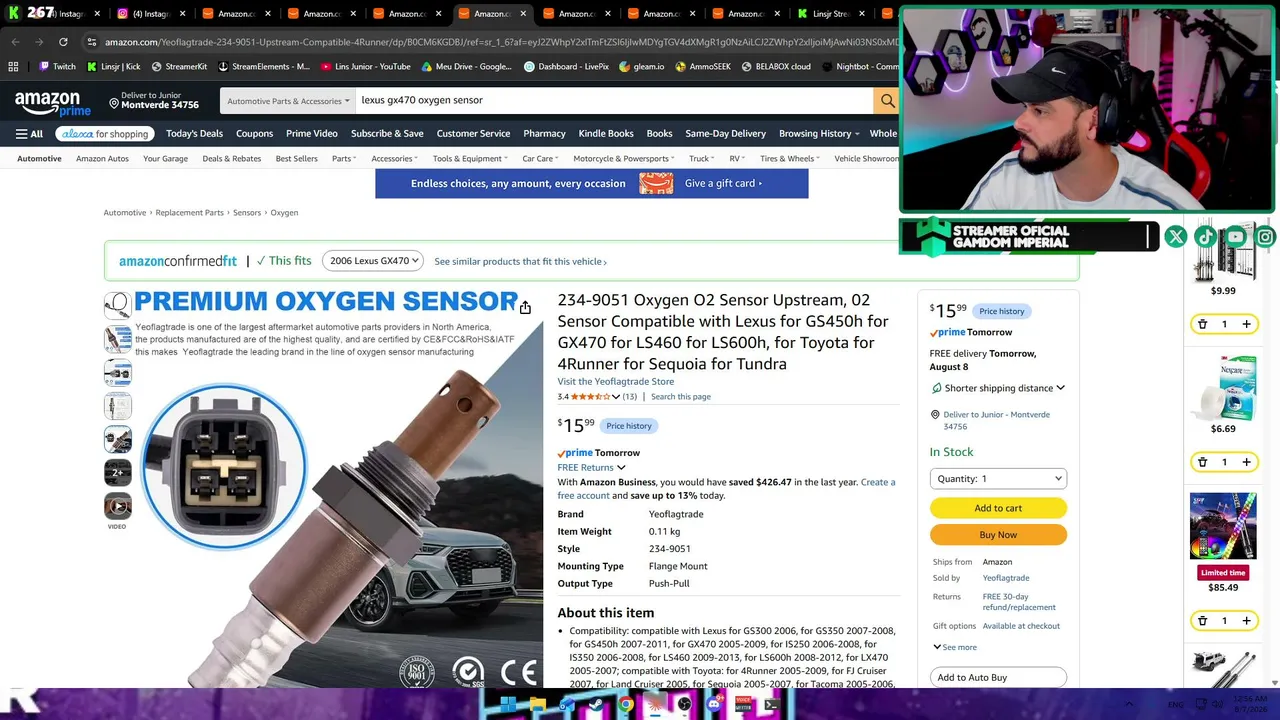Open the $85.49 Limited time product image
This screenshot has width=1280, height=720.
tap(1224, 528)
